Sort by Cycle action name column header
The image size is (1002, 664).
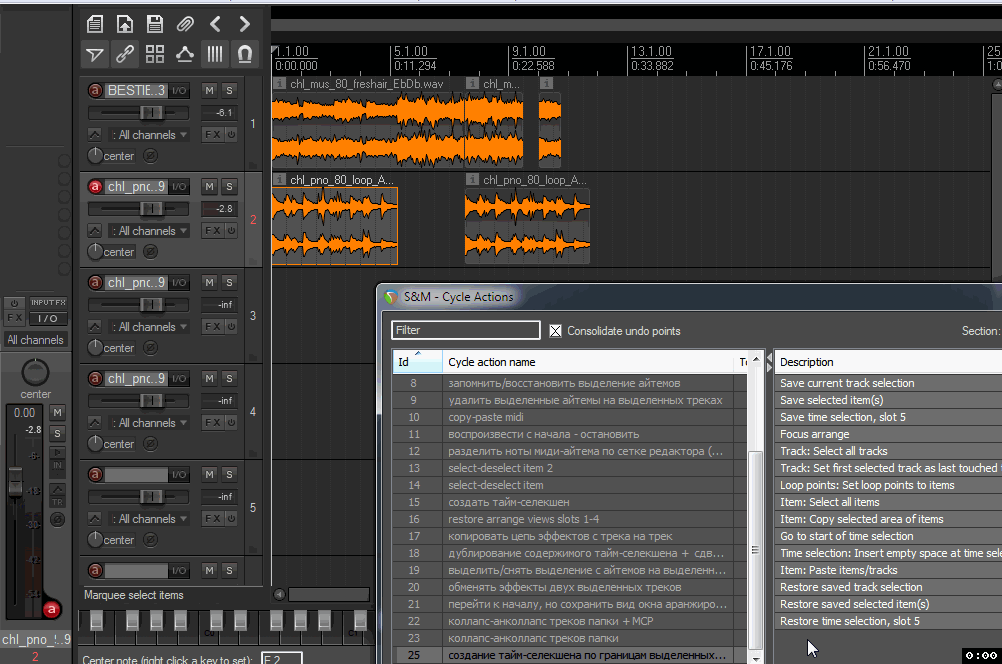tap(588, 362)
